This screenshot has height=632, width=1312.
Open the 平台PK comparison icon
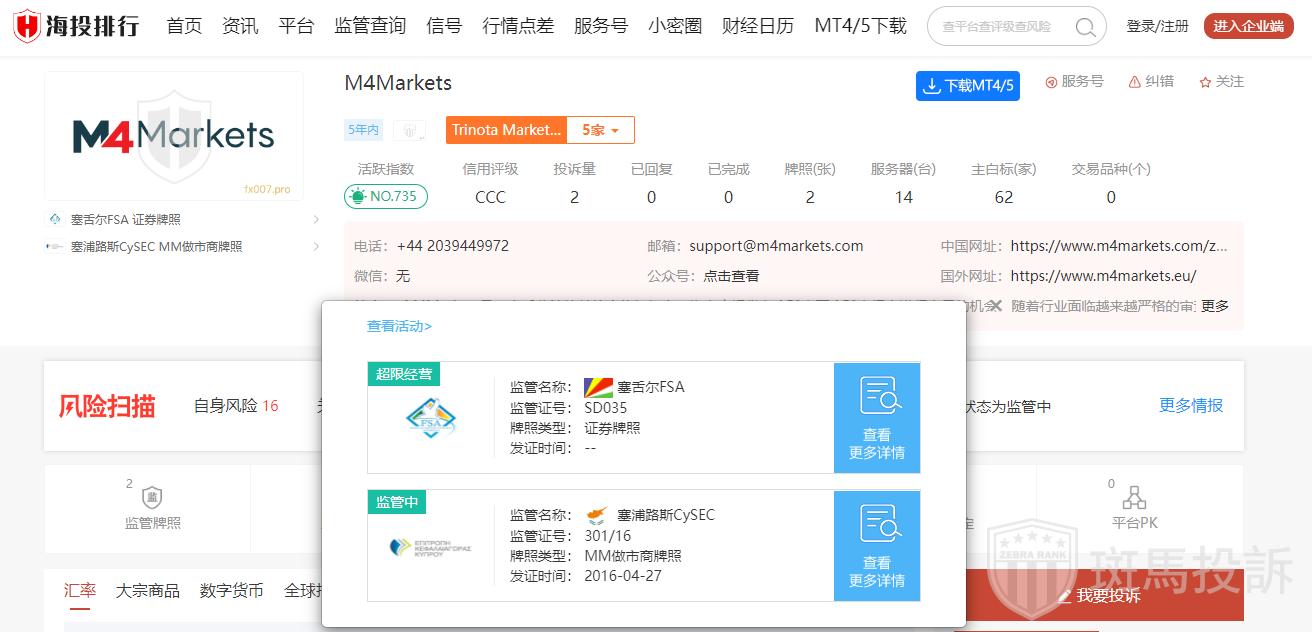(1134, 498)
